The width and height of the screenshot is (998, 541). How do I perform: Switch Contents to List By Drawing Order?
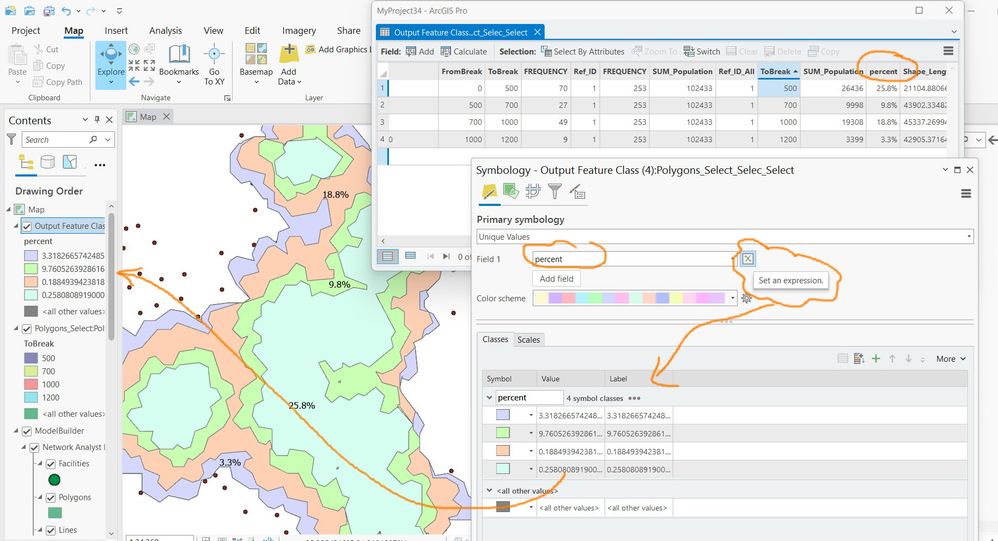26,162
